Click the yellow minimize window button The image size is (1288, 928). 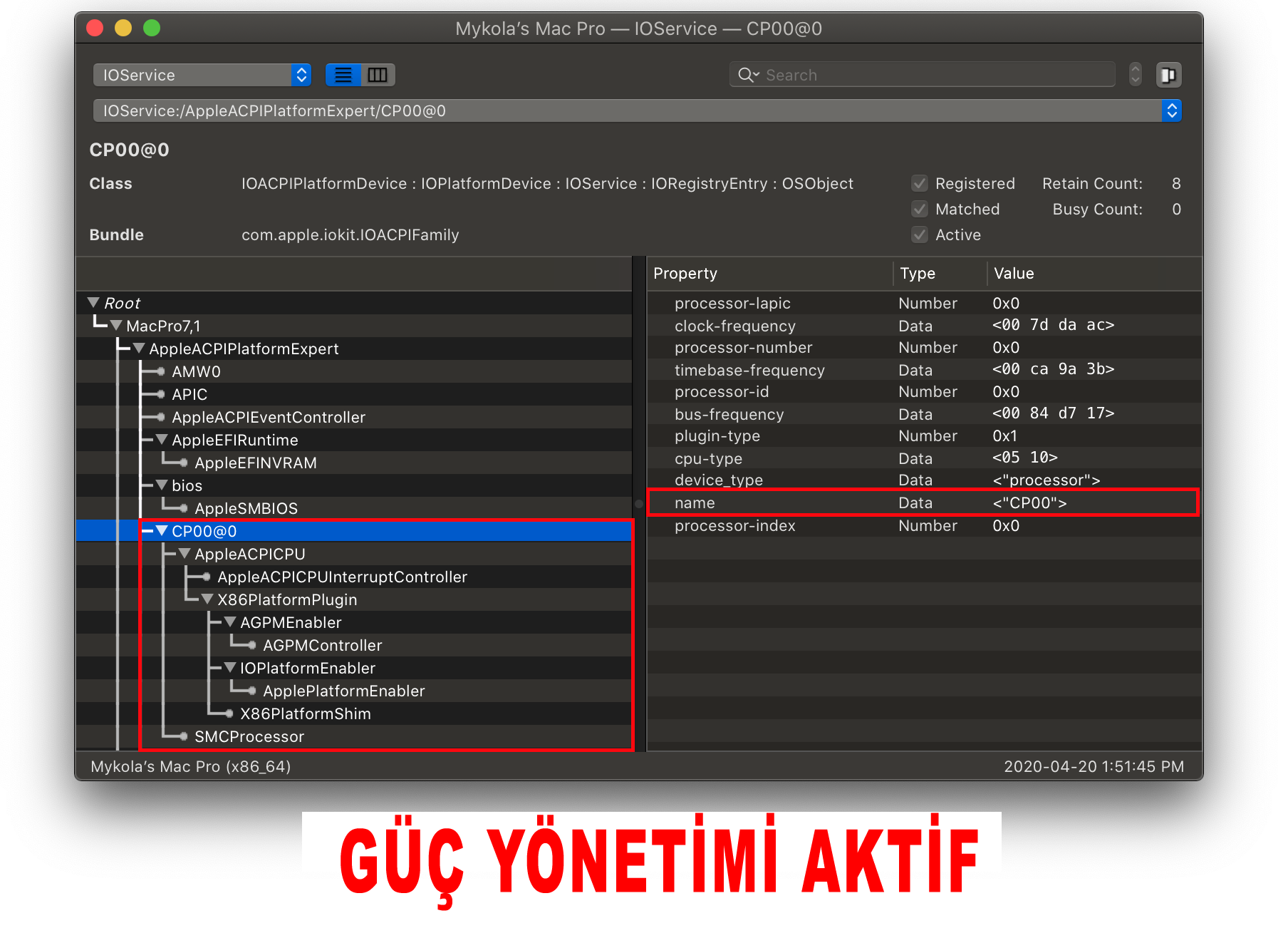pyautogui.click(x=123, y=29)
